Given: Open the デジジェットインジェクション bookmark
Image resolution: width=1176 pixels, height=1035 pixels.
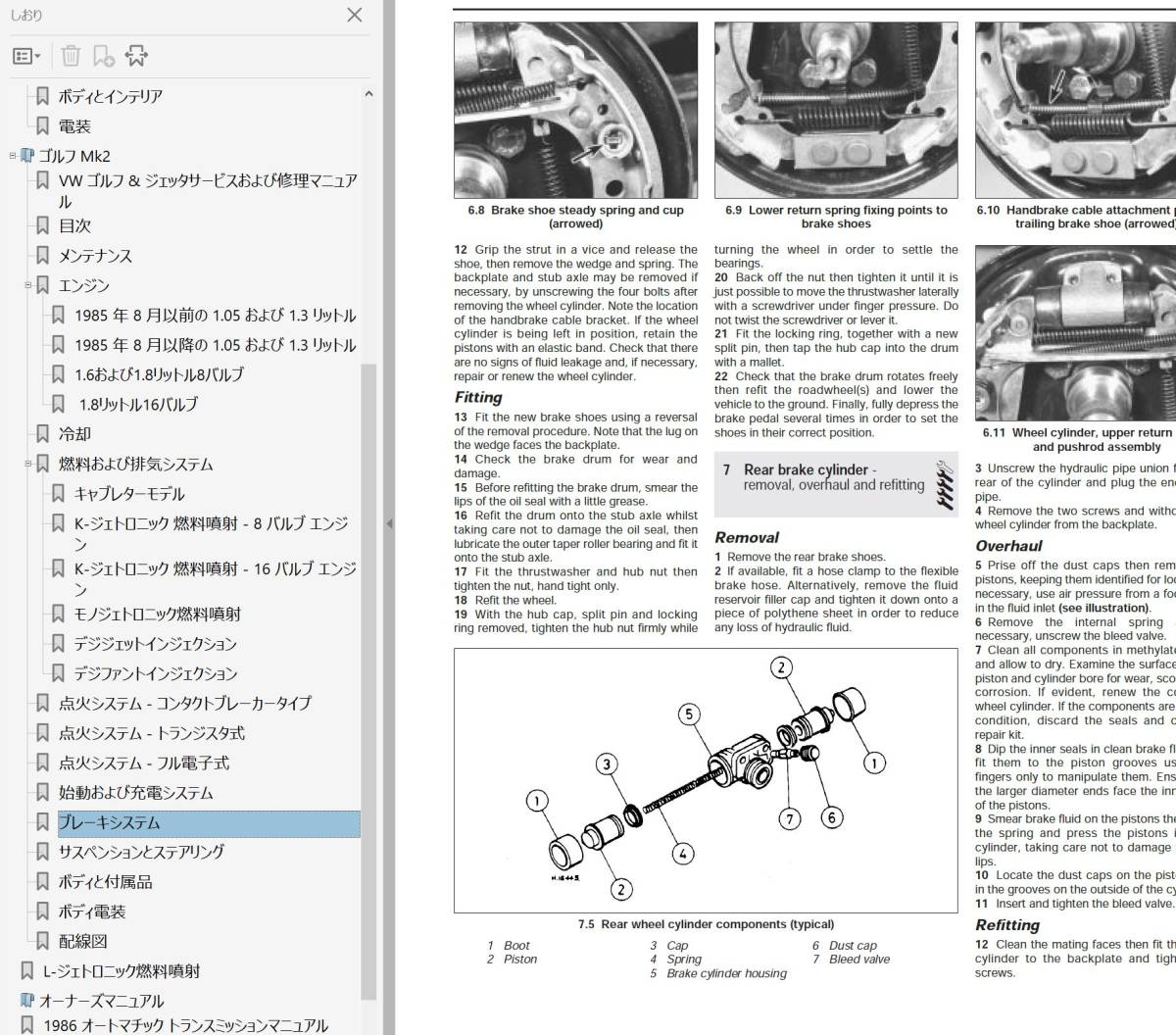Looking at the screenshot, I should pyautogui.click(x=155, y=644).
